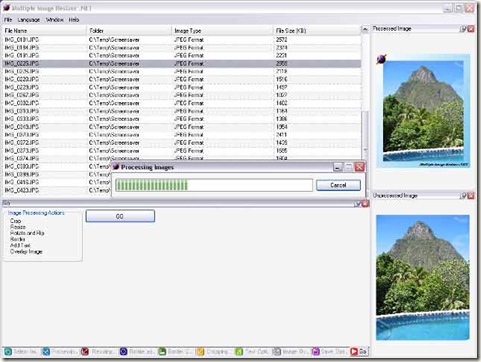Switch to the Processing tab
481x362 pixels.
[x=60, y=351]
